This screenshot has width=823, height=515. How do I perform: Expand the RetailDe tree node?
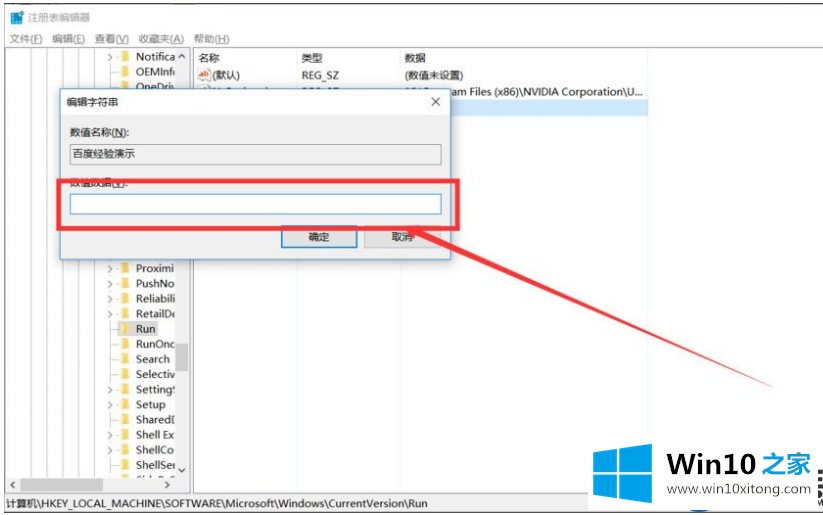tap(110, 314)
